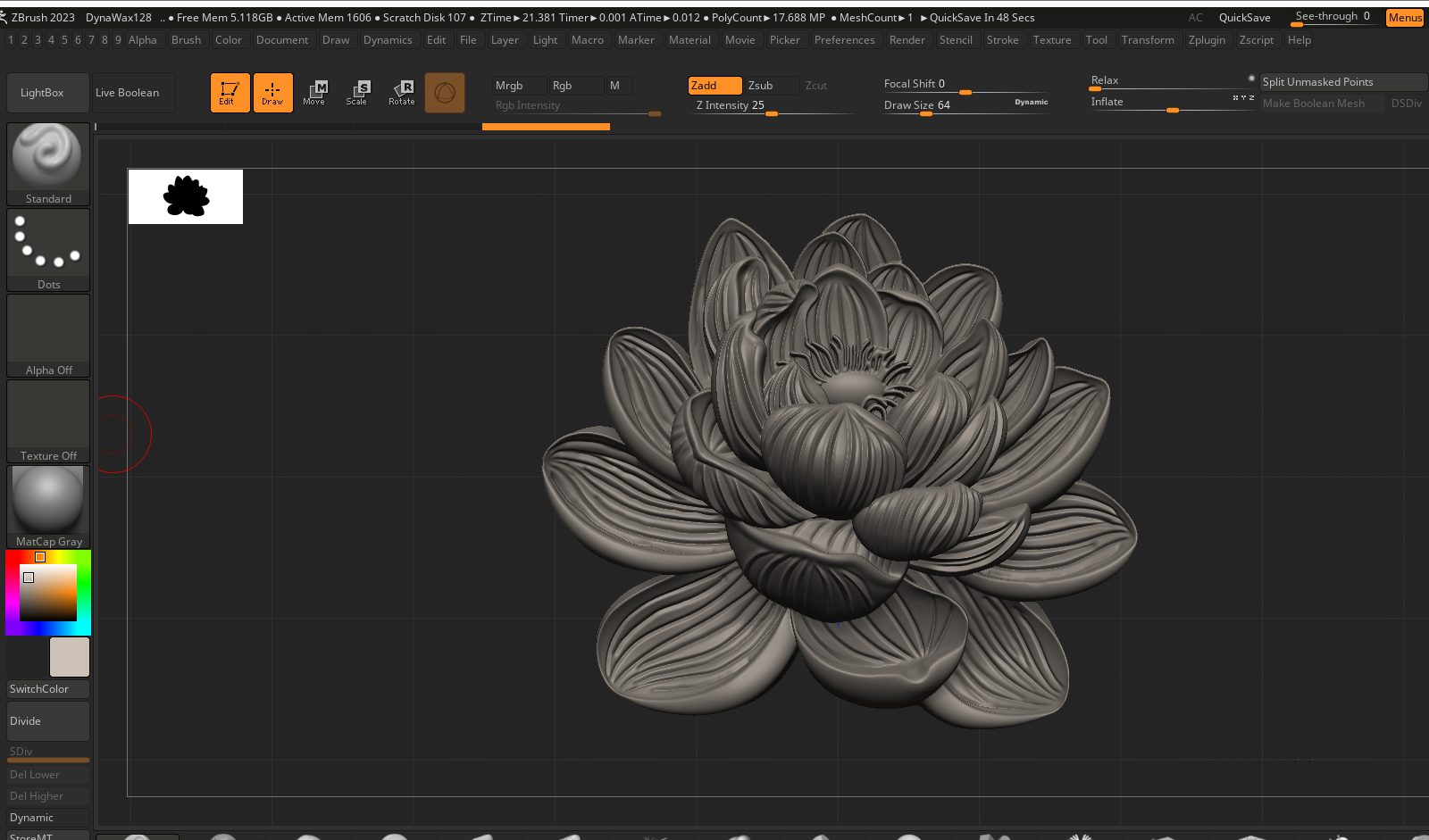Activate the Scale tool icon
Viewport: 1429px width, 840px height.
[x=357, y=92]
